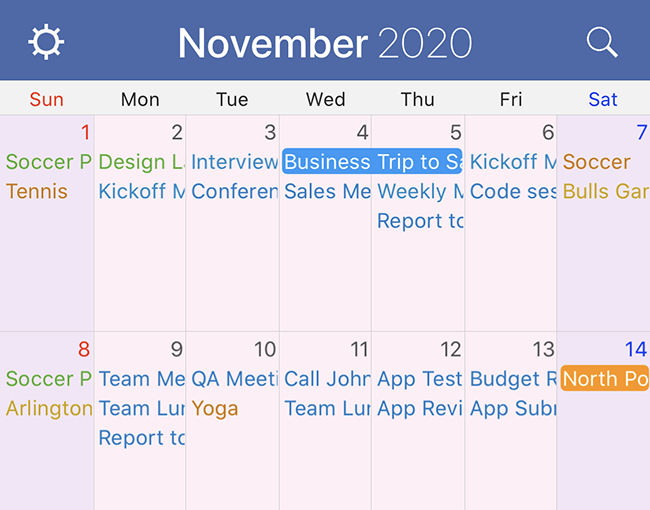The width and height of the screenshot is (650, 510).
Task: Open the Tennis event on Sunday the 1st
Action: (37, 191)
